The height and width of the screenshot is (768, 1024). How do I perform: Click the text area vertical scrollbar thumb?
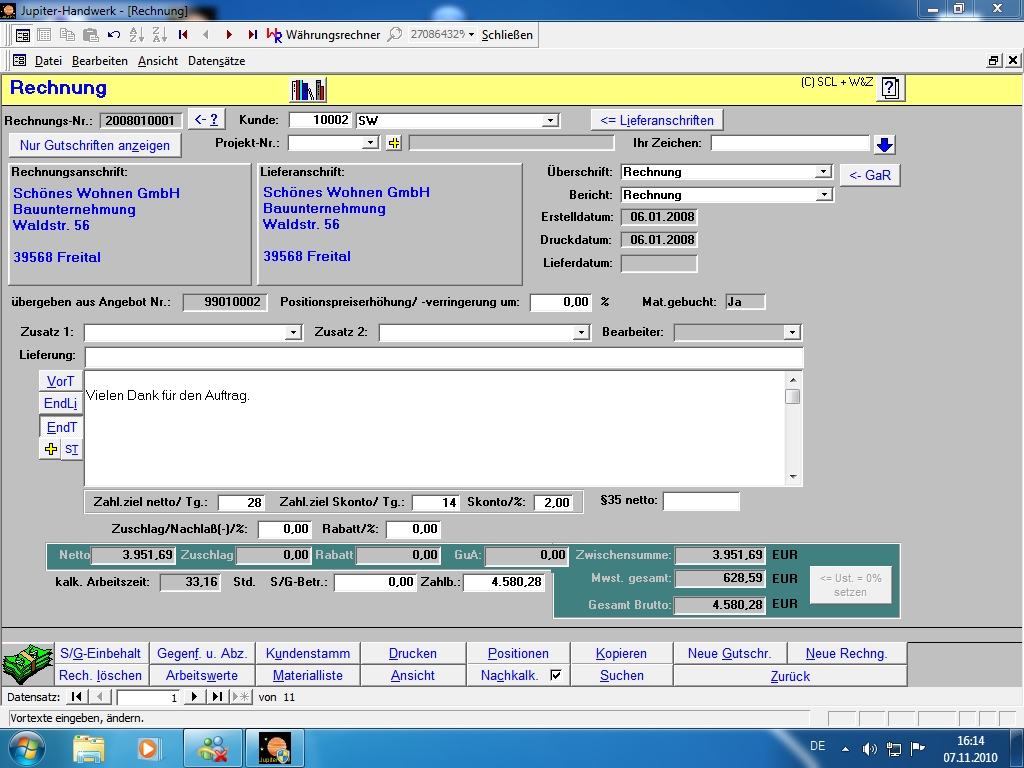click(x=793, y=396)
